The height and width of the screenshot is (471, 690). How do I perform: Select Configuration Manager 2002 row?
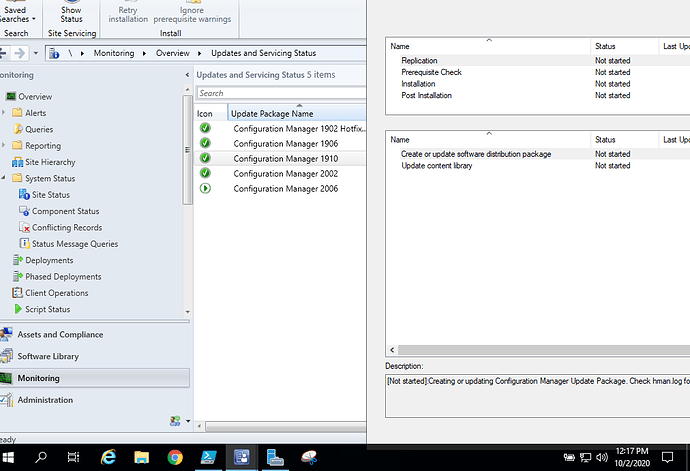pos(280,173)
